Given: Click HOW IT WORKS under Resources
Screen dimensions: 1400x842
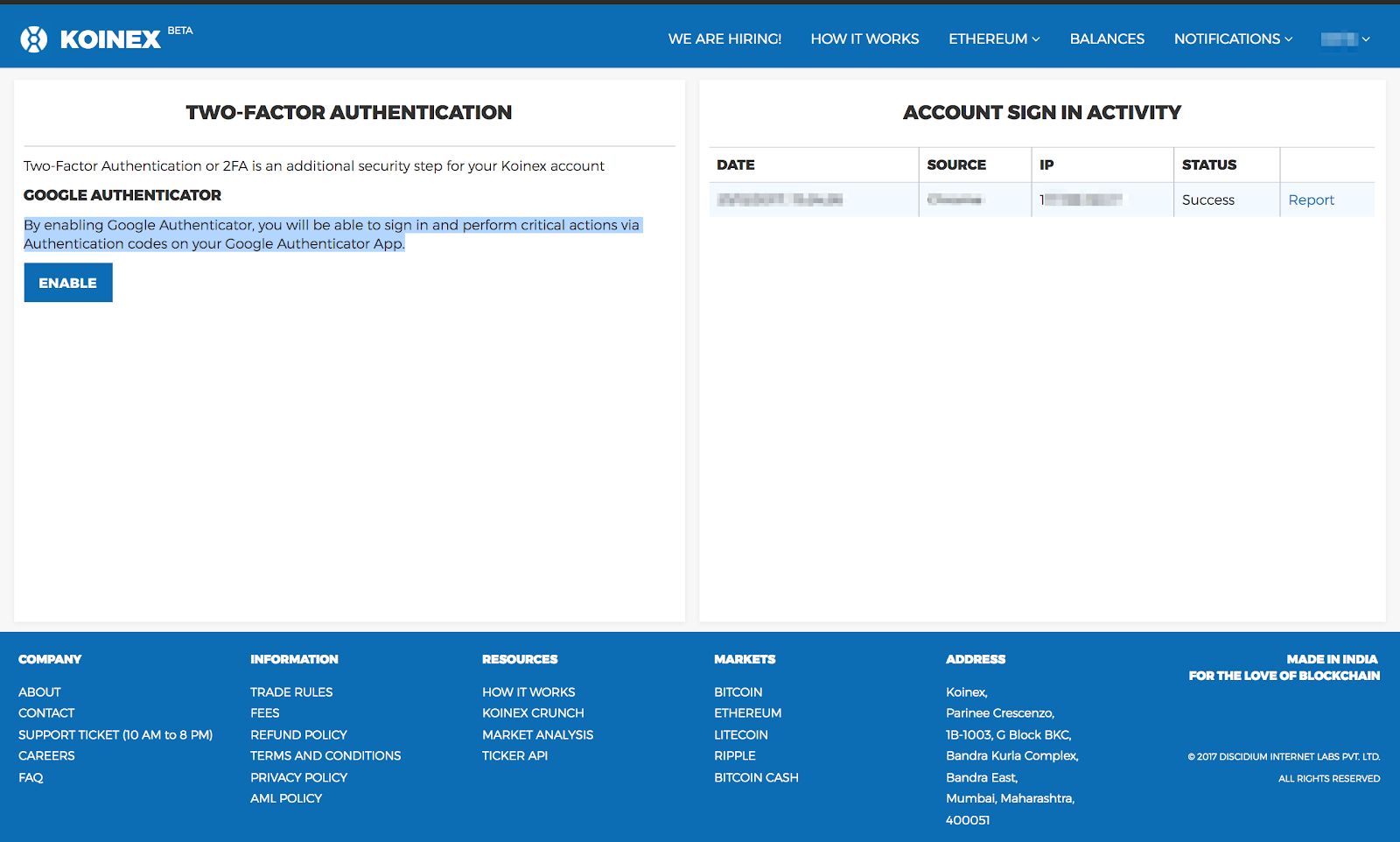Looking at the screenshot, I should [528, 692].
